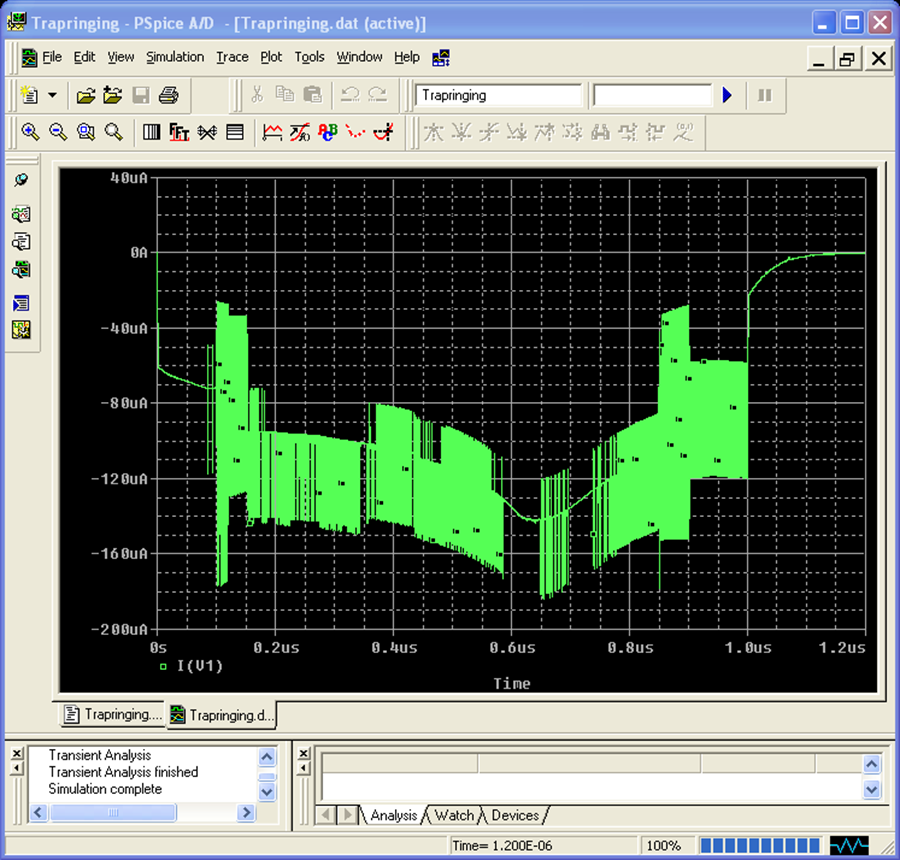Click the Save disk icon
This screenshot has width=900, height=860.
point(141,95)
